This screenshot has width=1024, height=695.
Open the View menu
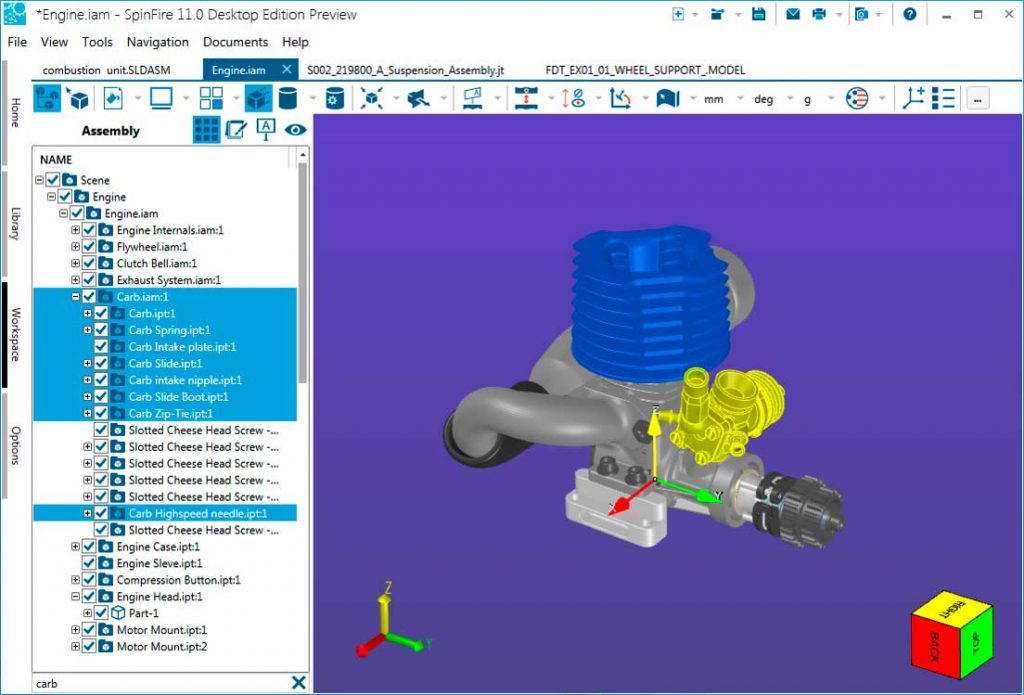click(54, 42)
